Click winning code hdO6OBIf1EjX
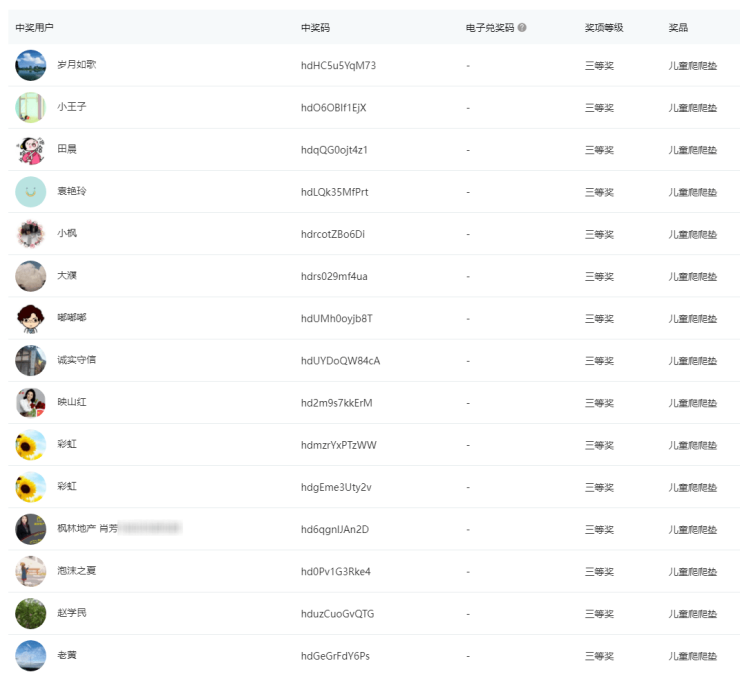This screenshot has width=740, height=681. [x=334, y=108]
